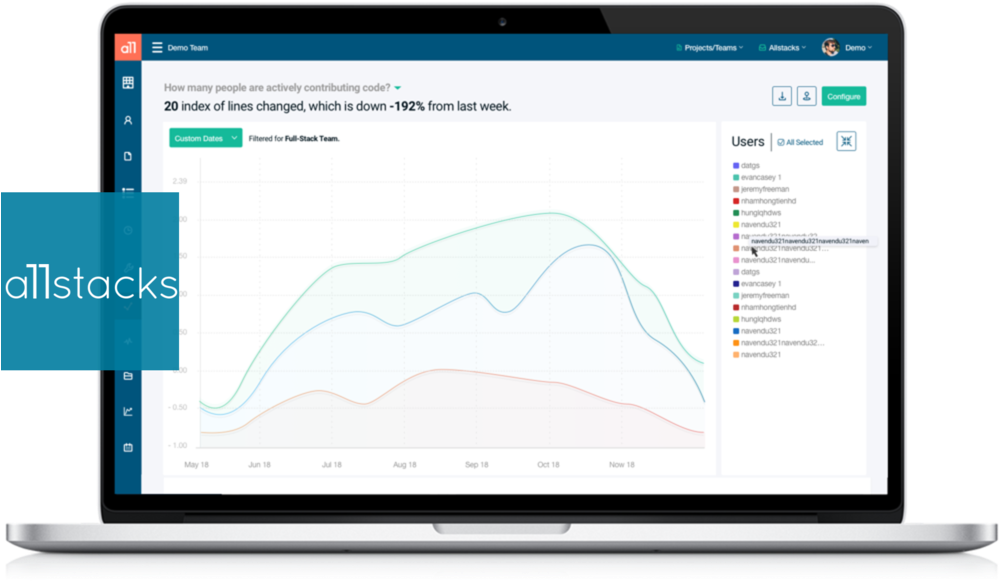
Task: Open the Allstacks dropdown in header
Action: pos(782,48)
